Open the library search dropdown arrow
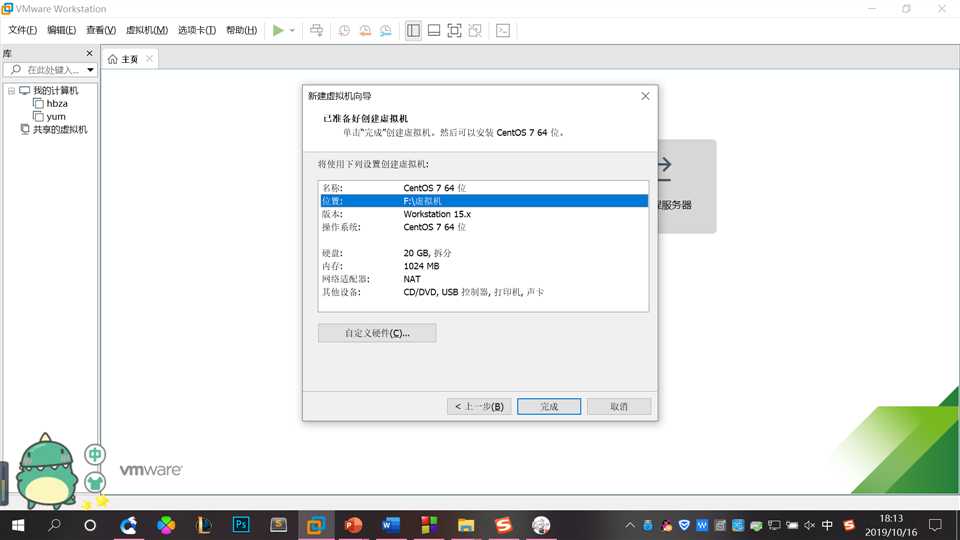Viewport: 960px width, 540px height. 91,70
